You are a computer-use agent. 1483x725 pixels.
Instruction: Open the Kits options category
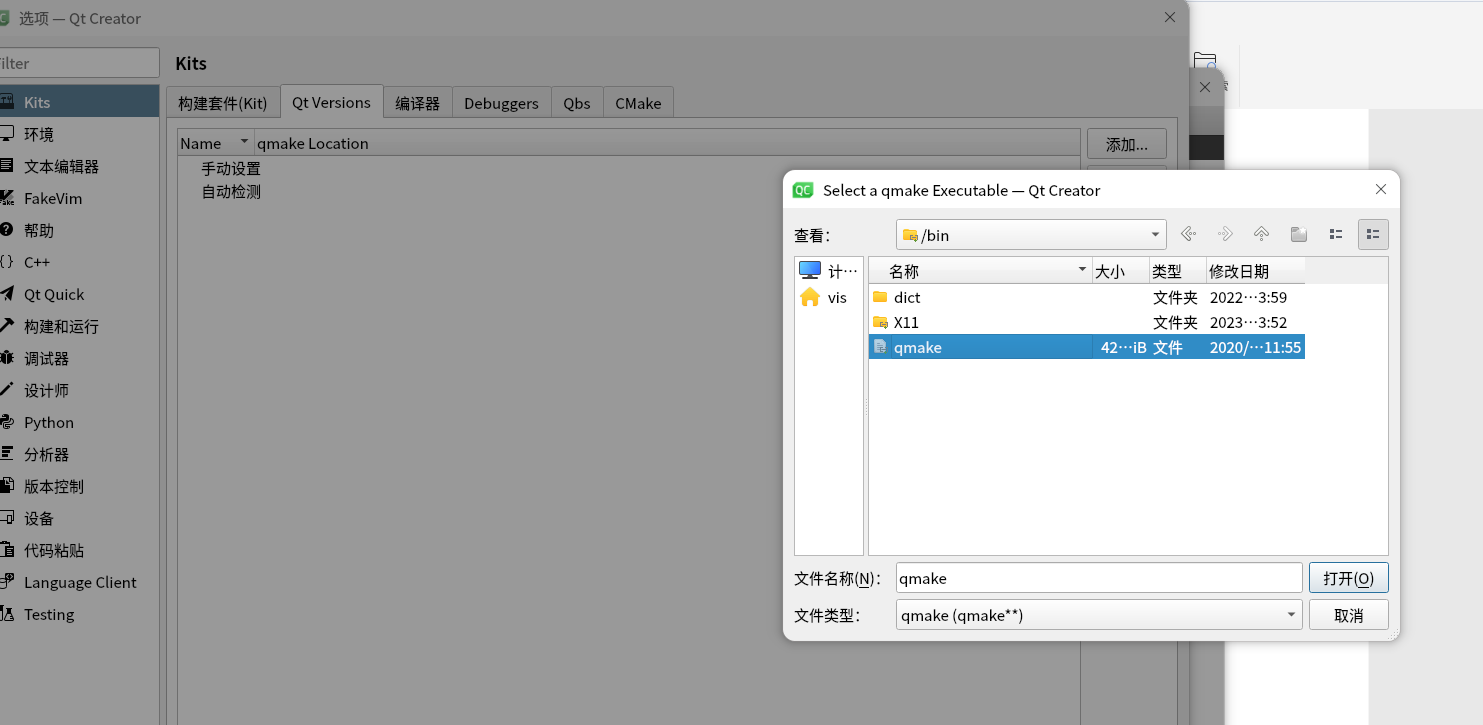click(x=79, y=102)
